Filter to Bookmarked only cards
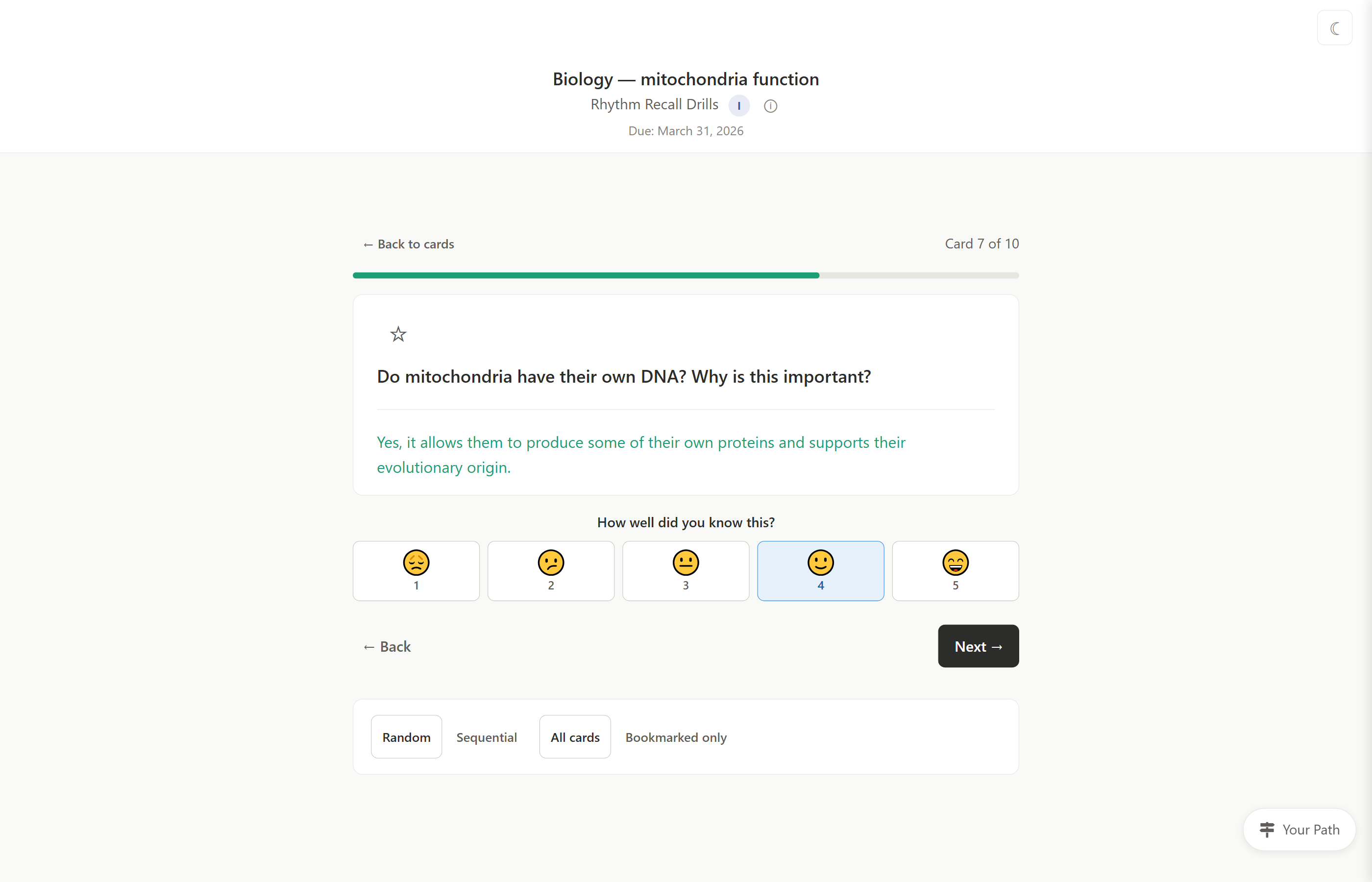 tap(676, 737)
